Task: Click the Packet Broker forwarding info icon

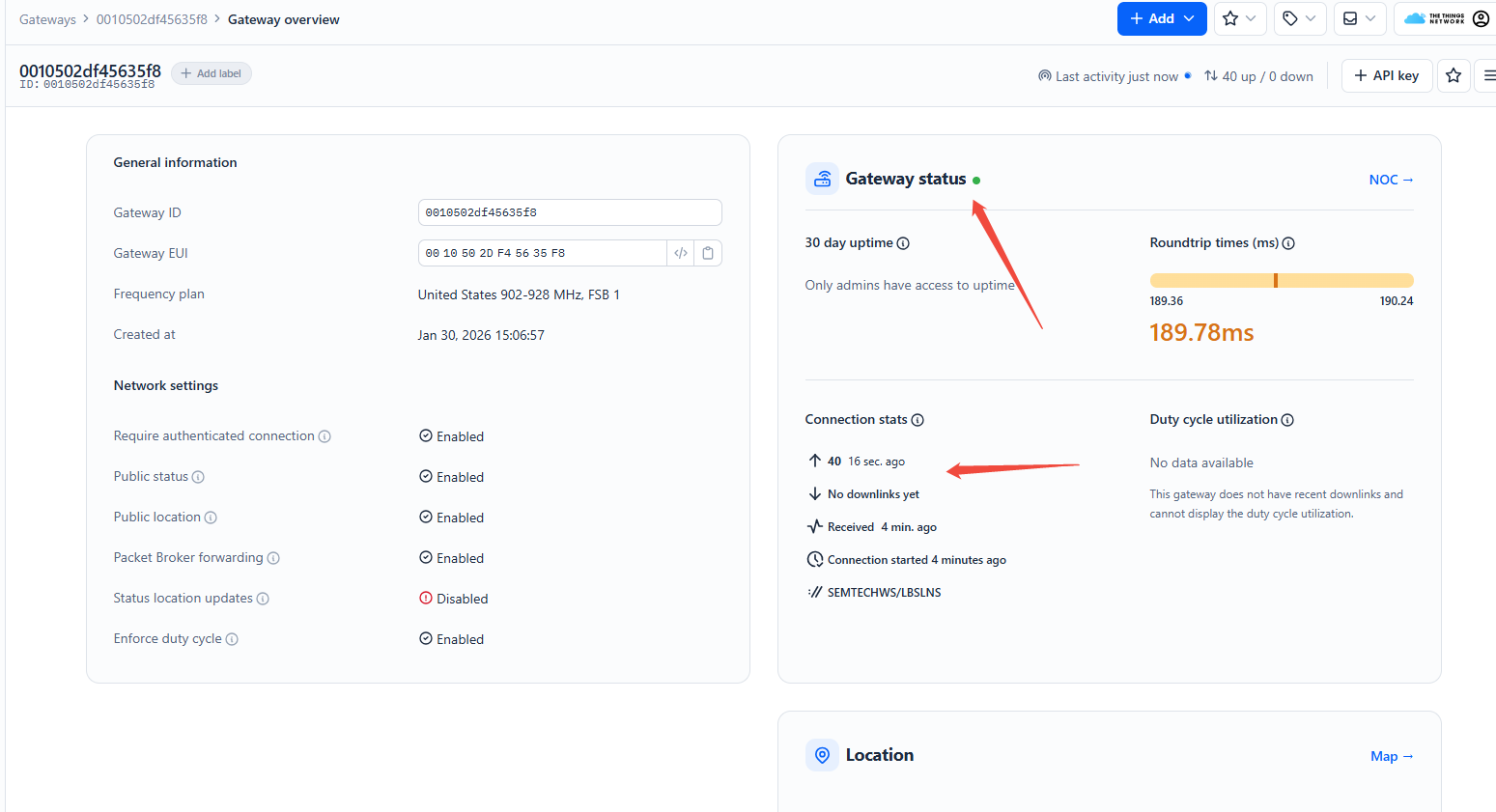Action: coord(273,558)
